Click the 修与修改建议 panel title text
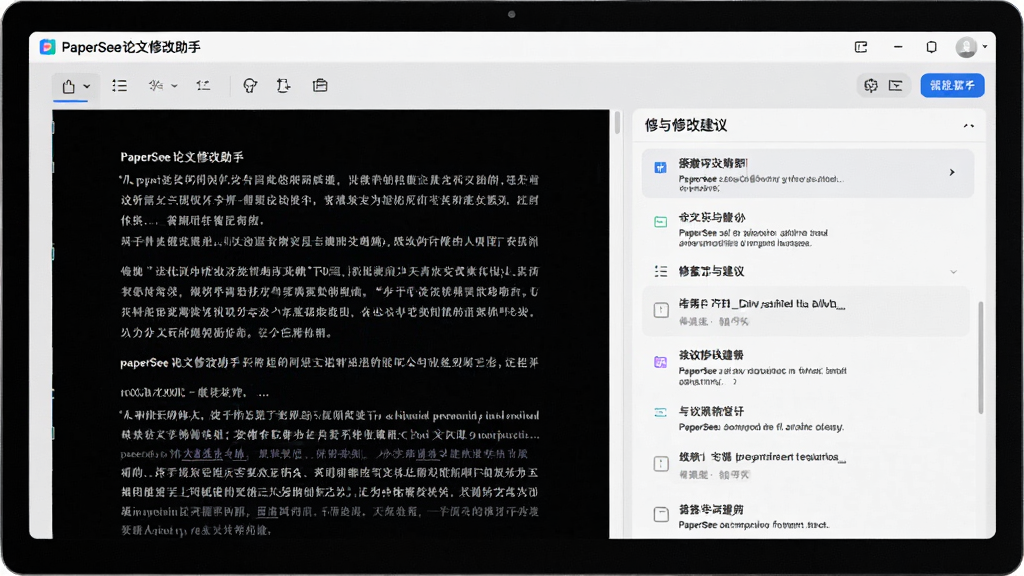1024x576 pixels. point(686,125)
